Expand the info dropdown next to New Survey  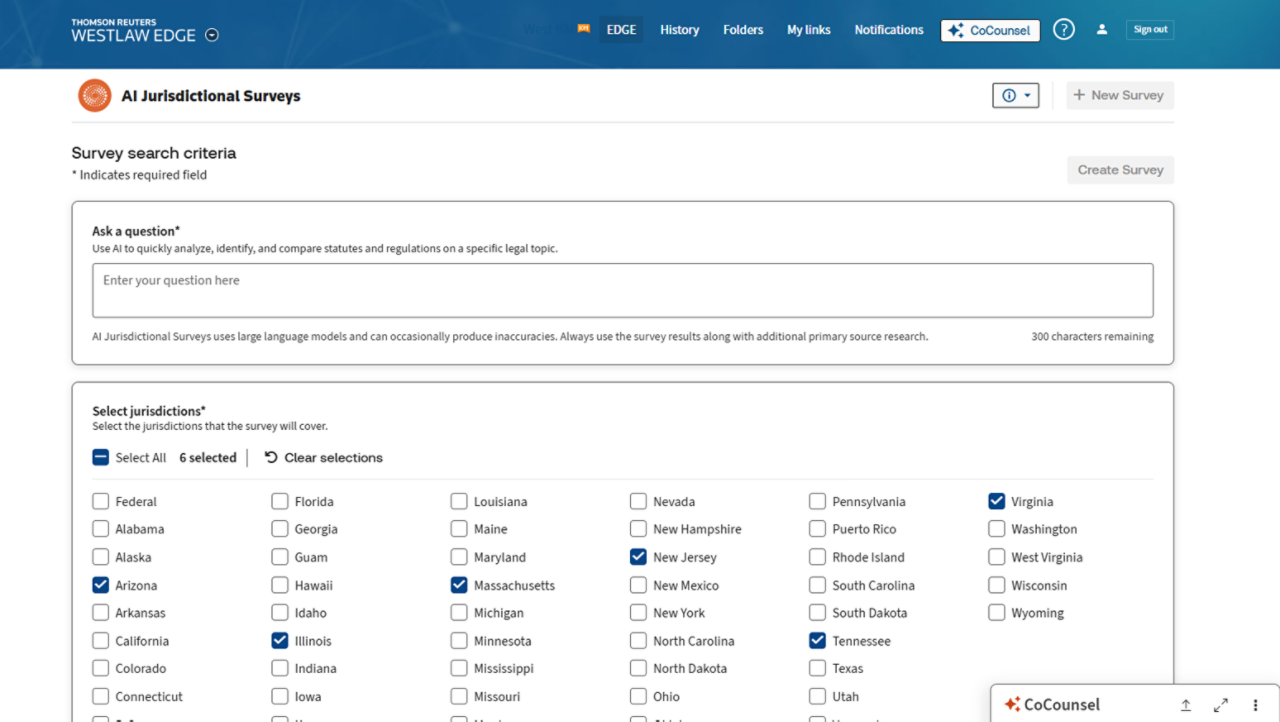tap(1015, 96)
